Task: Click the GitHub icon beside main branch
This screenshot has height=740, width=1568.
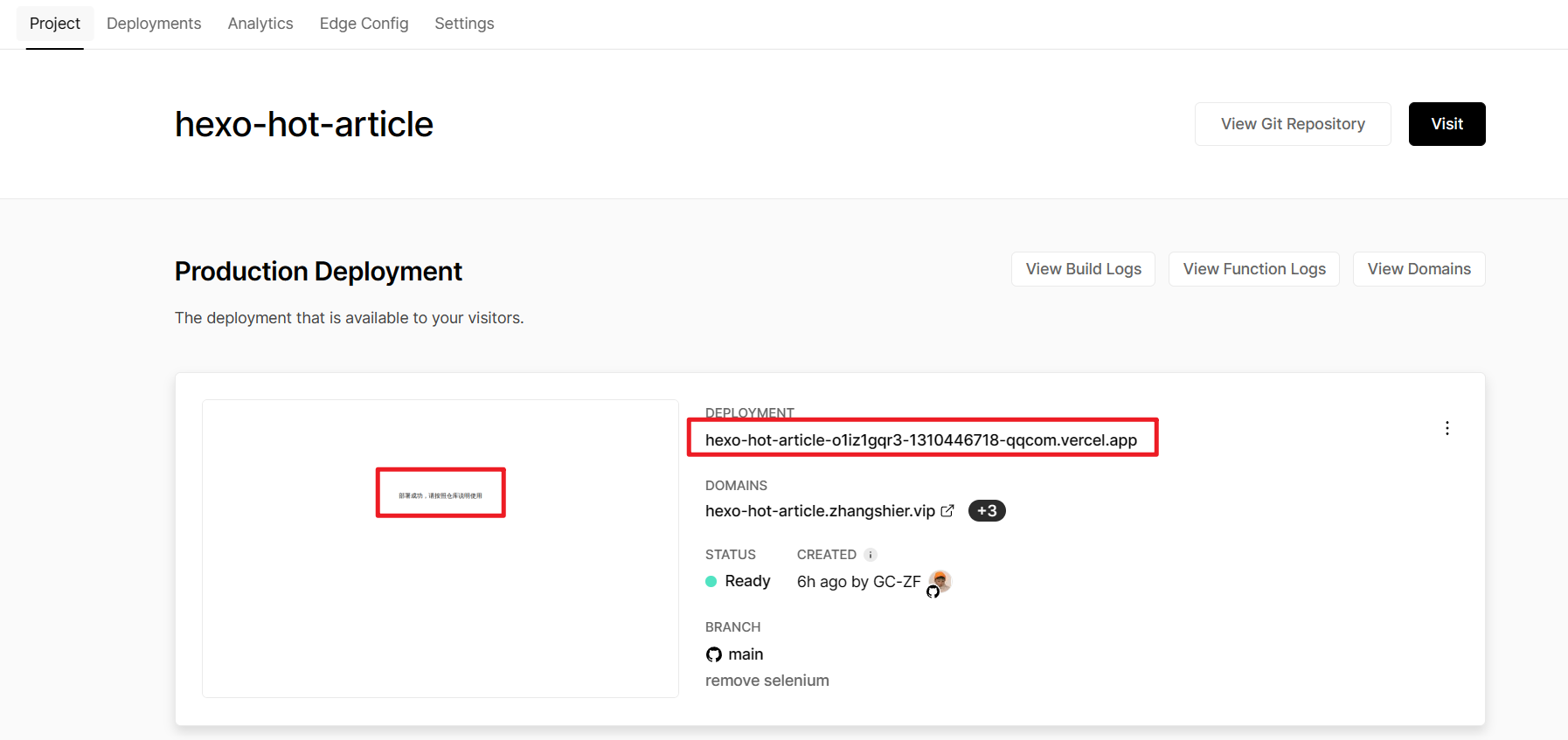Action: pos(714,654)
